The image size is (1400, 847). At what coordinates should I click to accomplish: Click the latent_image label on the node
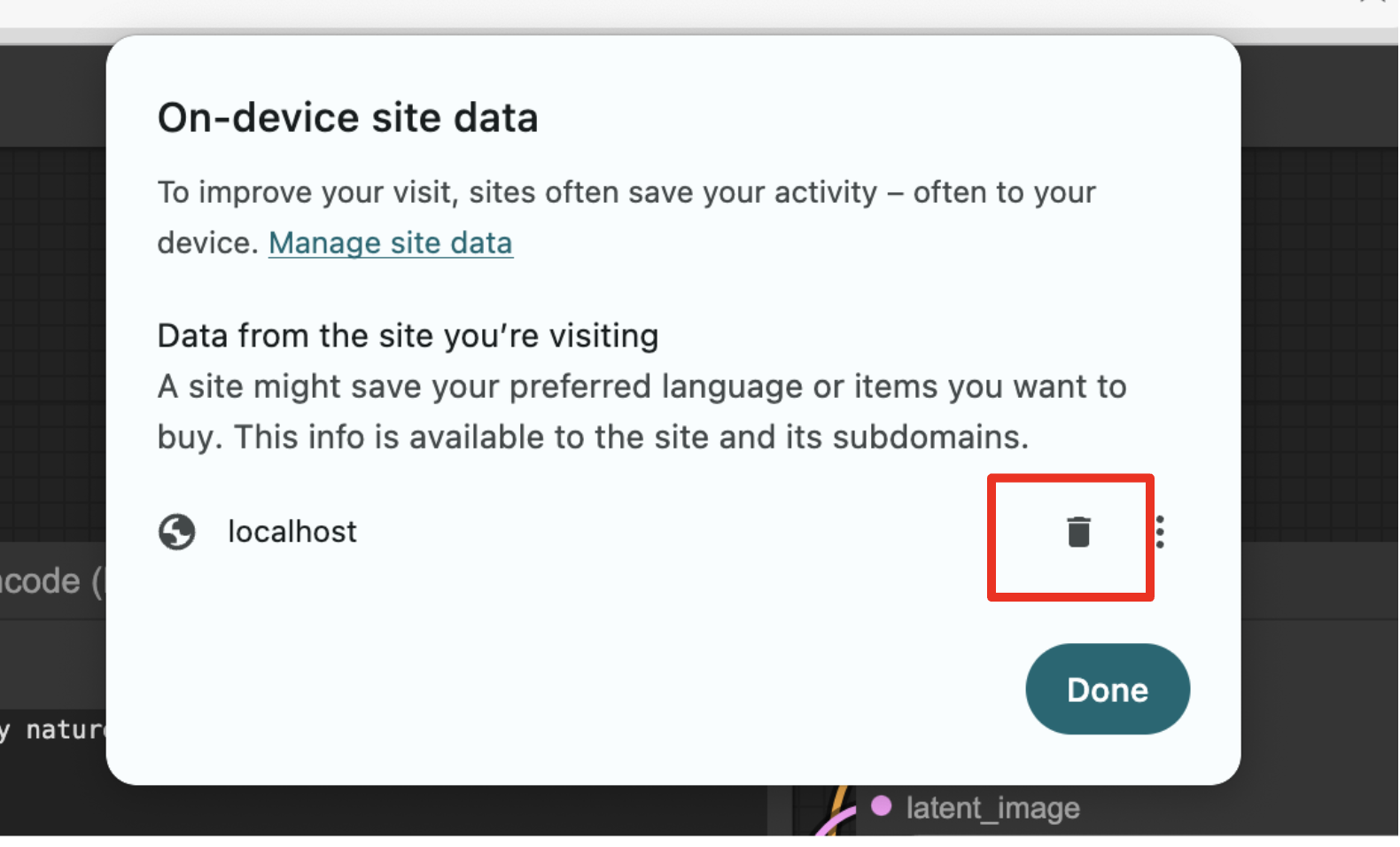[x=992, y=807]
